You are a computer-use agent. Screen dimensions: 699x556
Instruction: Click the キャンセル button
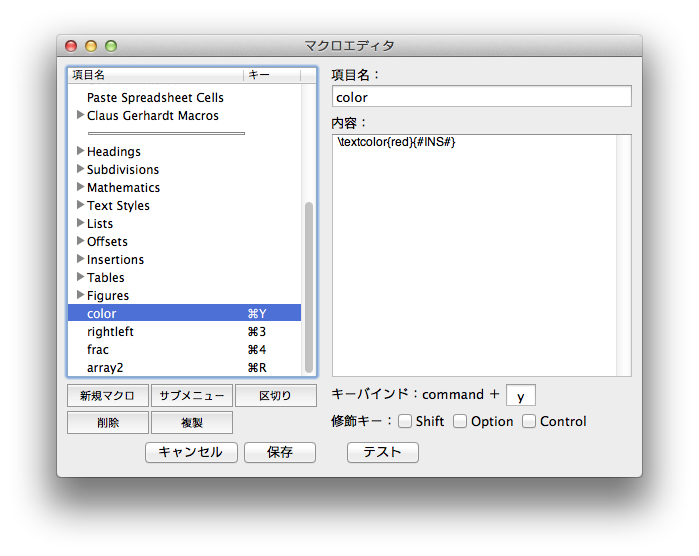click(x=191, y=452)
